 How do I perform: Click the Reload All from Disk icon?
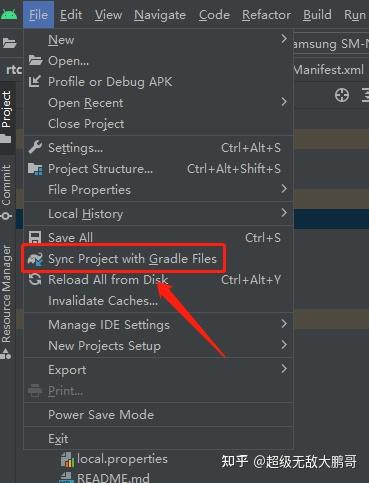[x=35, y=279]
